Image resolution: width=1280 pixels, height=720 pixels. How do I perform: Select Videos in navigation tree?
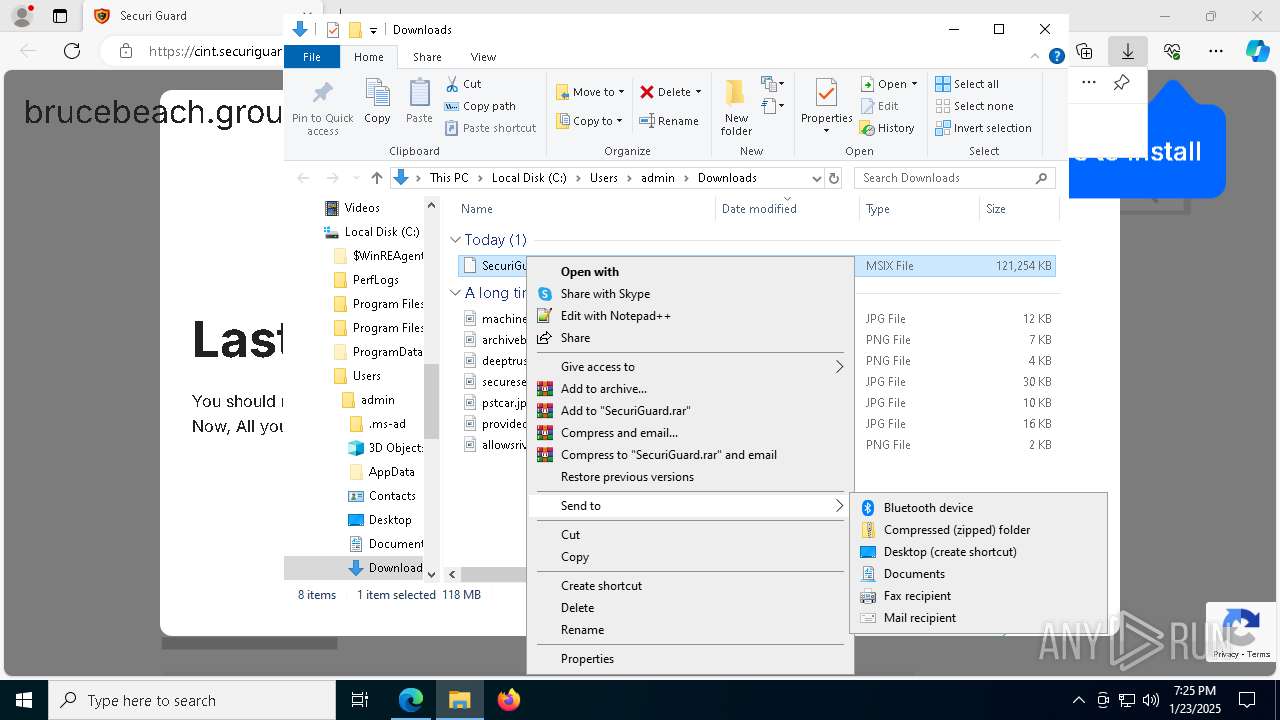point(362,208)
